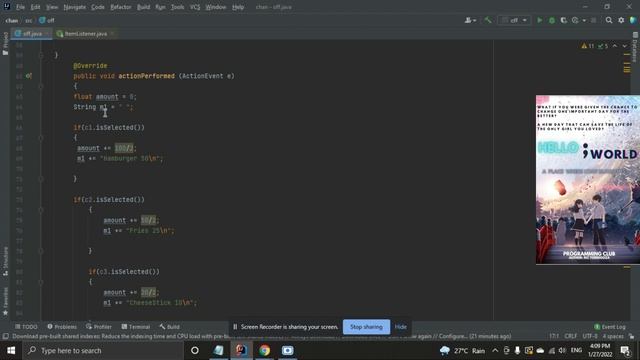Open the Edit menu

click(x=36, y=7)
